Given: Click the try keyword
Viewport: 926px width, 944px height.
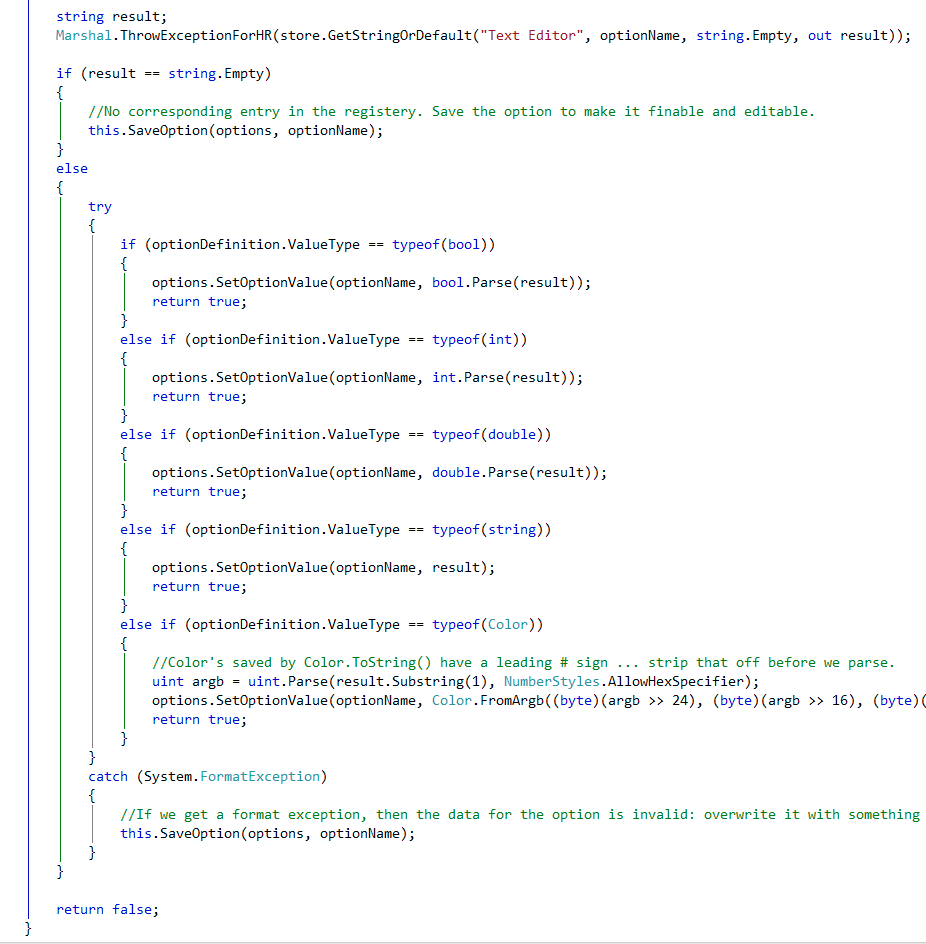Looking at the screenshot, I should pos(100,206).
